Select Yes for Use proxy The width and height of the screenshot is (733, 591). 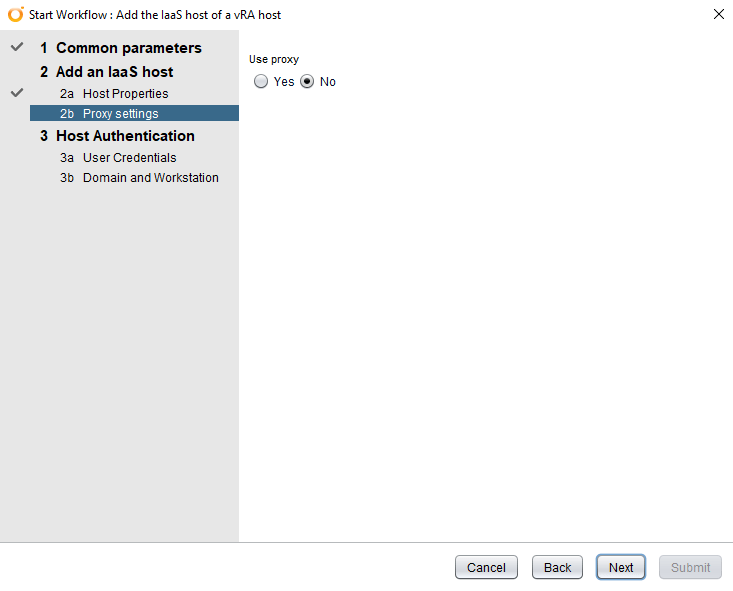point(261,82)
